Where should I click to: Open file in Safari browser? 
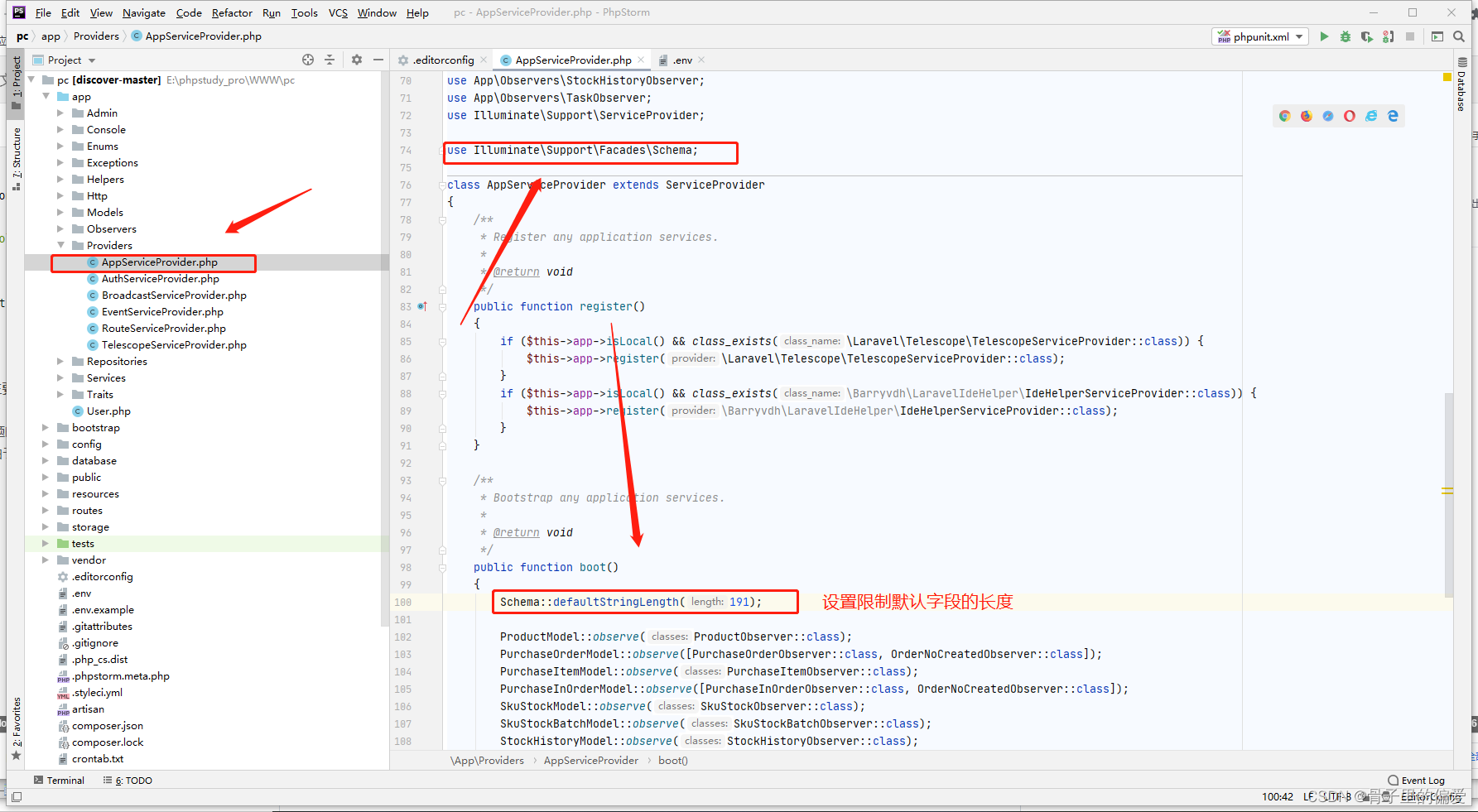(x=1328, y=116)
